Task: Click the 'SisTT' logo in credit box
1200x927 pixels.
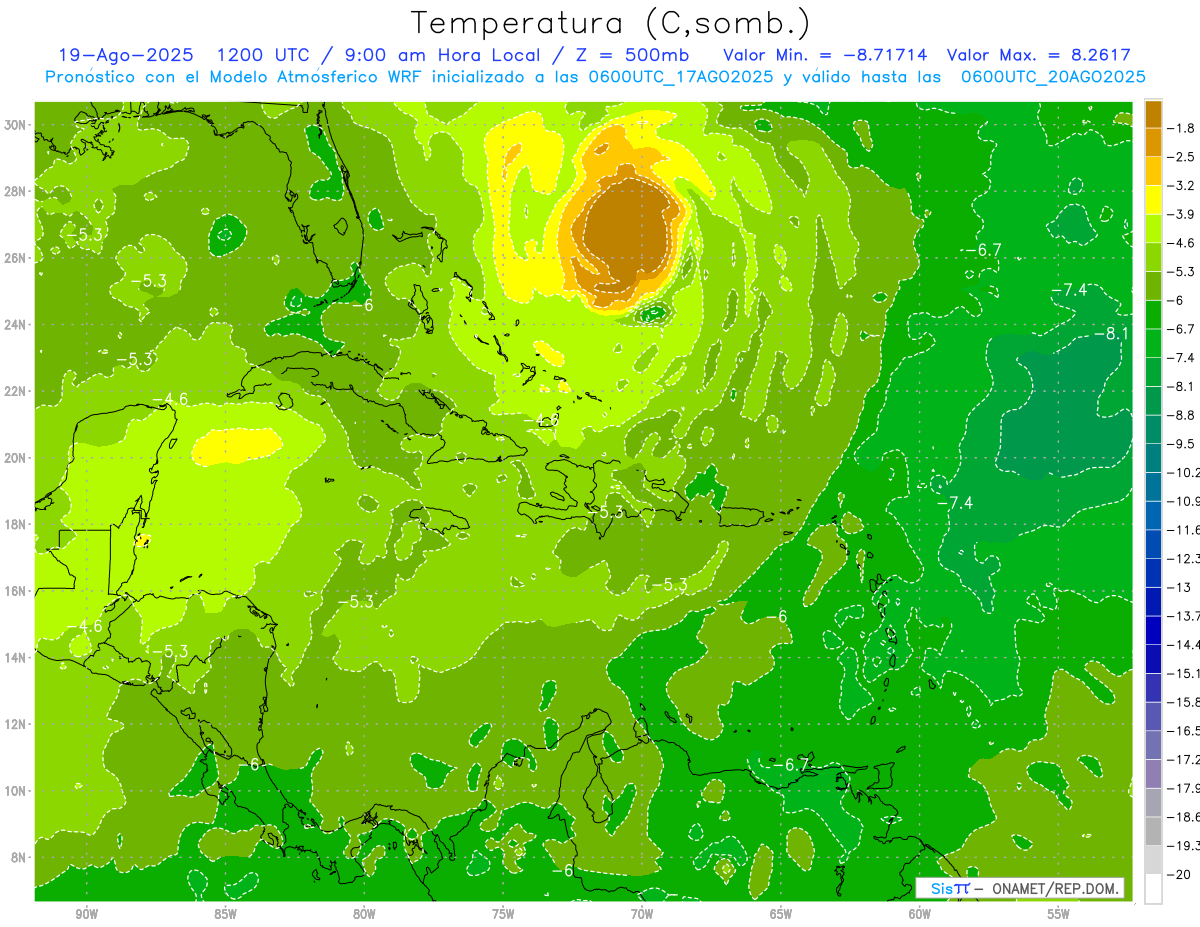Action: (949, 888)
